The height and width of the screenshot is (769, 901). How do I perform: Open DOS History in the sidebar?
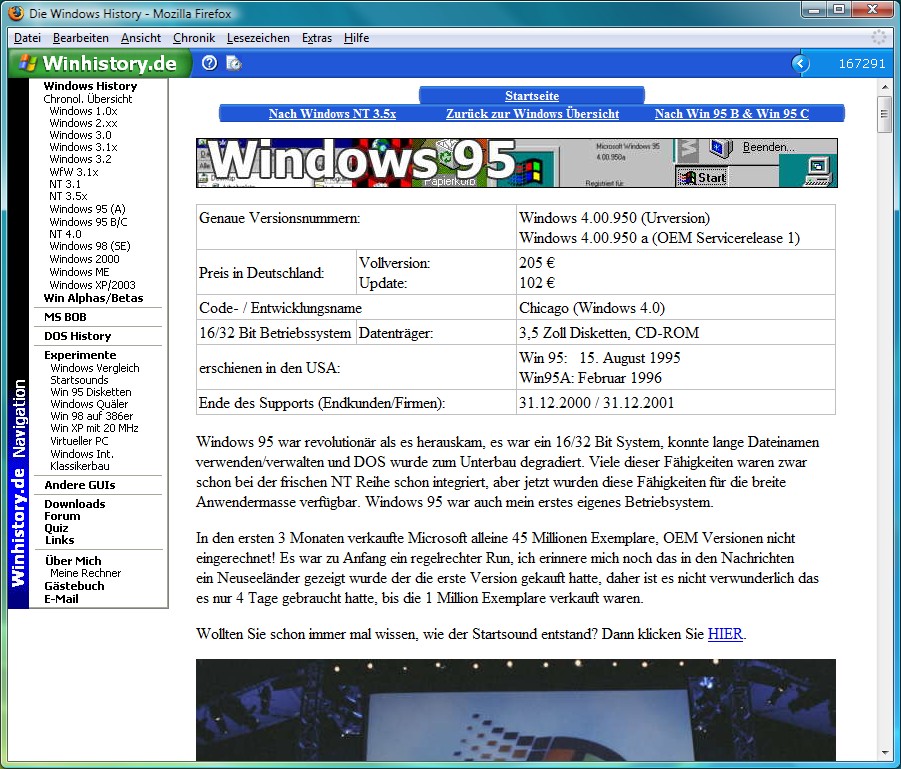pos(78,336)
